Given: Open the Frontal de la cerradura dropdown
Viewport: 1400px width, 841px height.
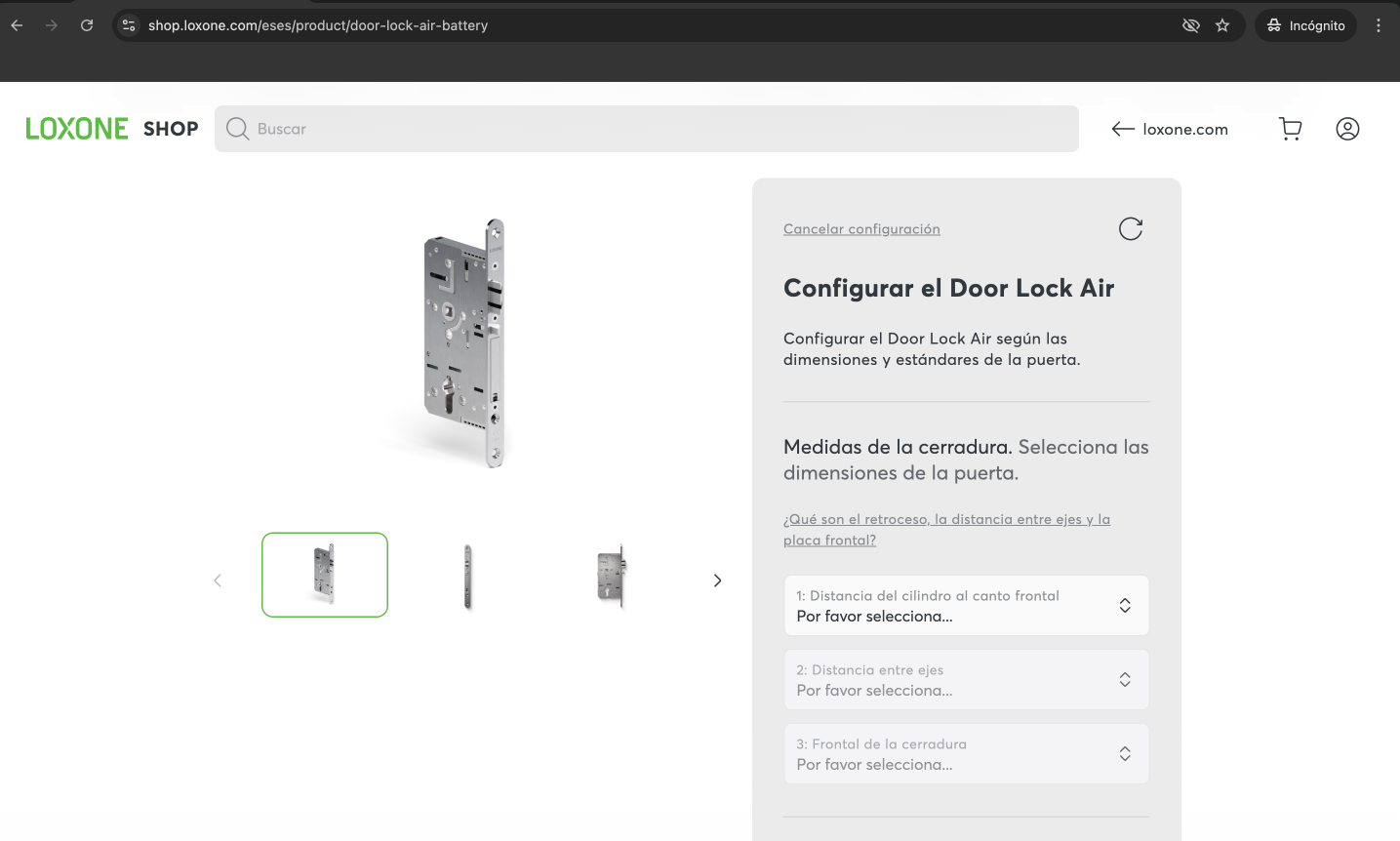Looking at the screenshot, I should (x=966, y=754).
